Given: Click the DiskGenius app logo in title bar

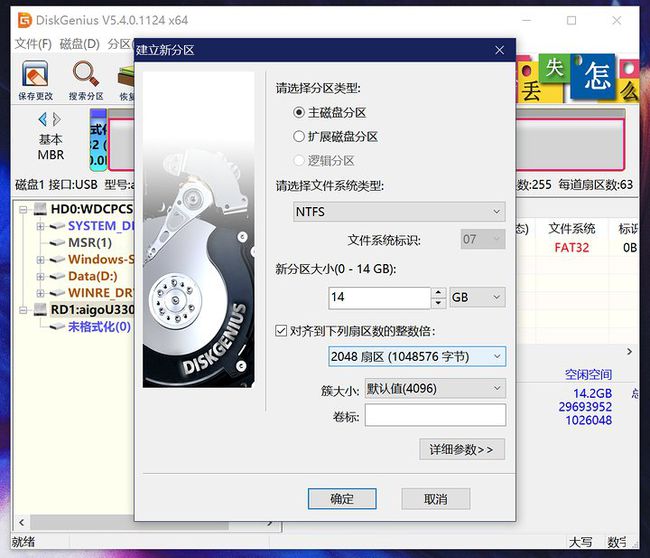Looking at the screenshot, I should tap(24, 20).
